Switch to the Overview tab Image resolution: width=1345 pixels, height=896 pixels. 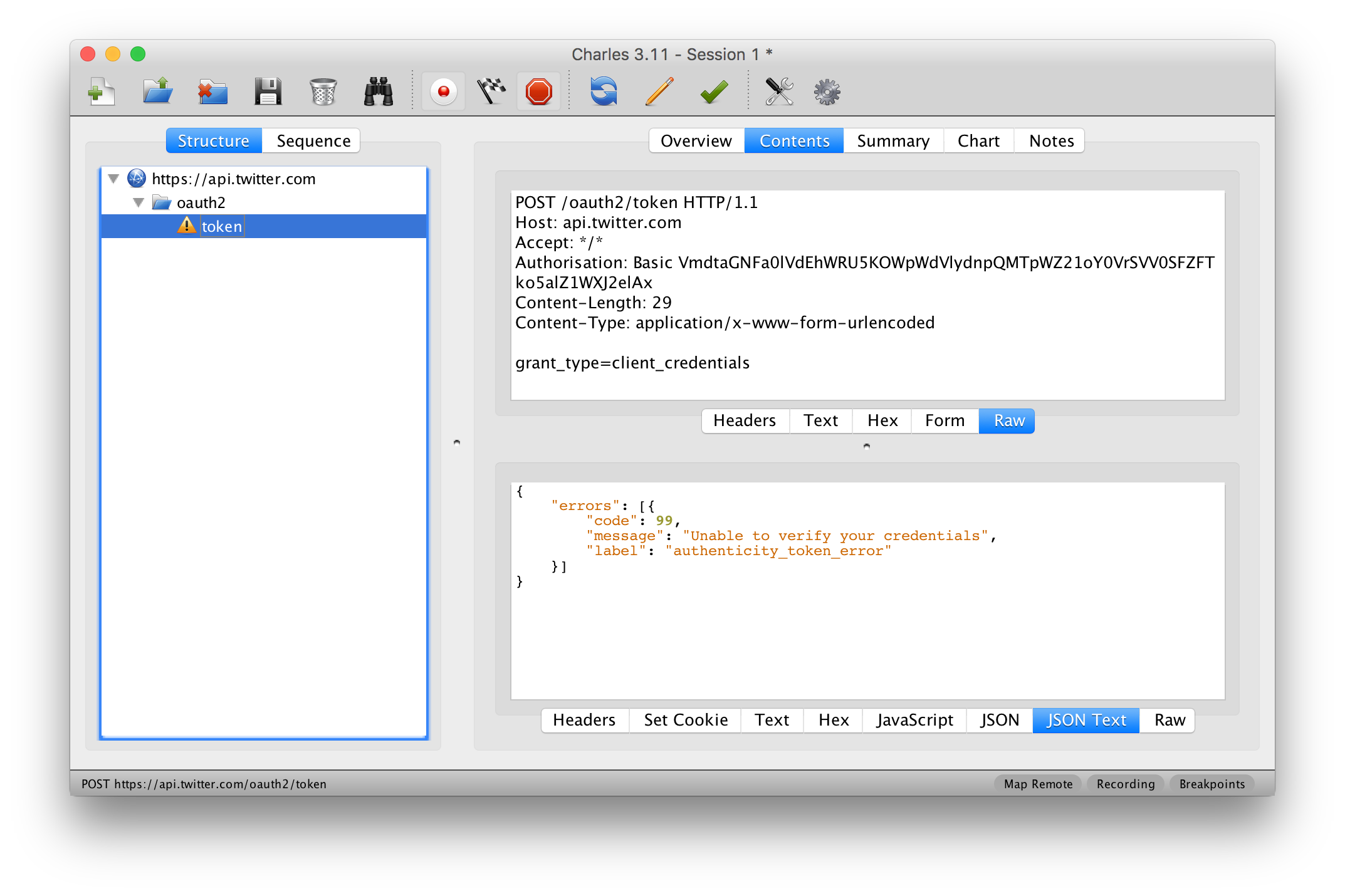(x=697, y=141)
